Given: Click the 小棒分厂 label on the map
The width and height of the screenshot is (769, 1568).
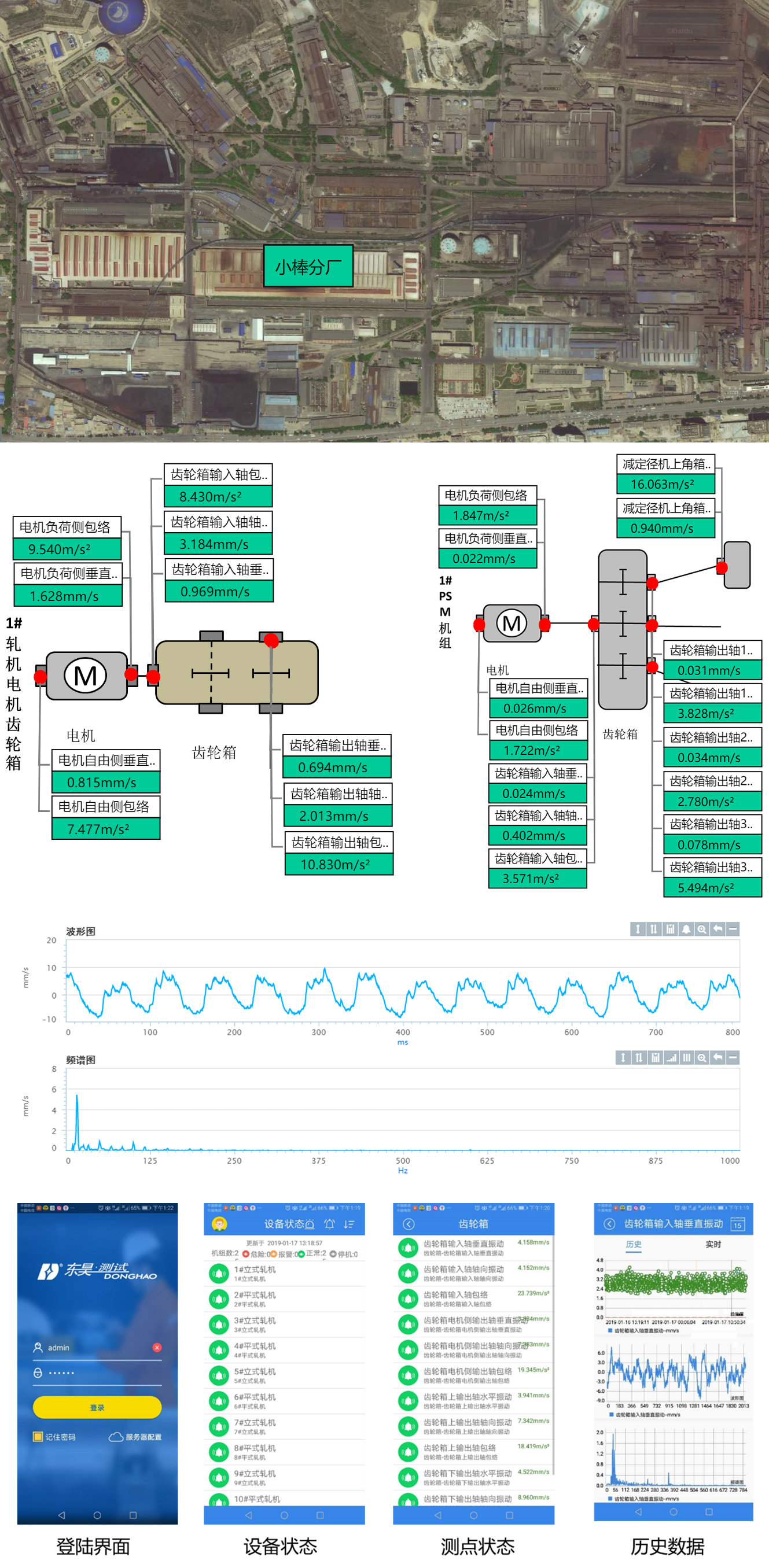Looking at the screenshot, I should 308,266.
